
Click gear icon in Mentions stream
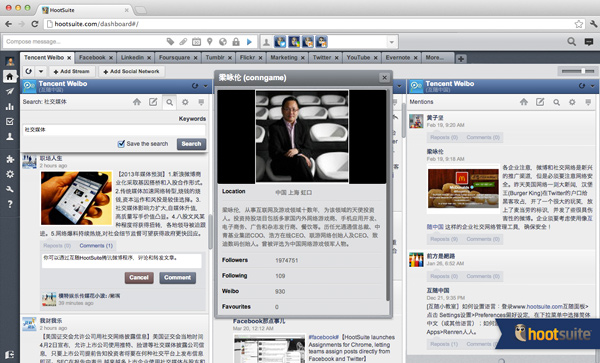point(572,102)
